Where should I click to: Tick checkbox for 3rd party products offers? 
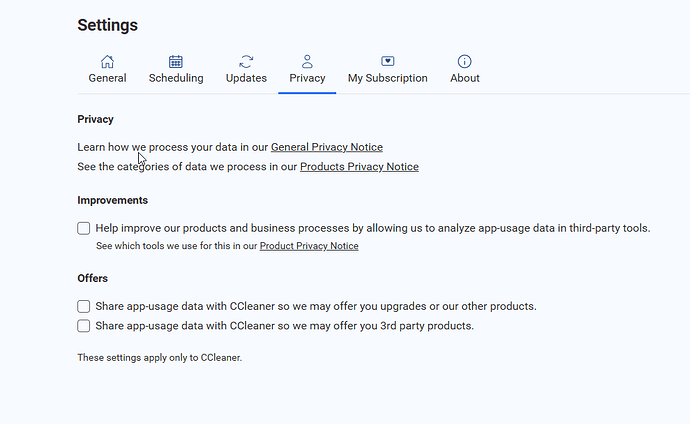pyautogui.click(x=84, y=326)
